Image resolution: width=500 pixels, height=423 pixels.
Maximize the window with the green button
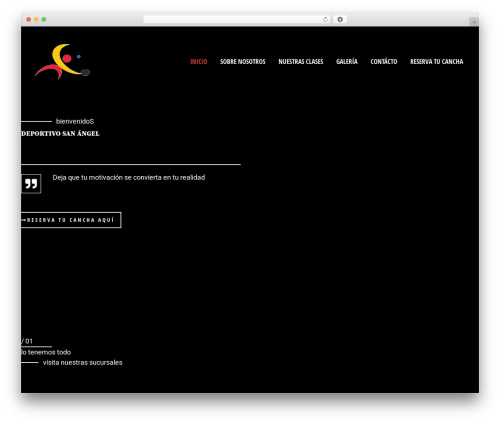point(44,19)
